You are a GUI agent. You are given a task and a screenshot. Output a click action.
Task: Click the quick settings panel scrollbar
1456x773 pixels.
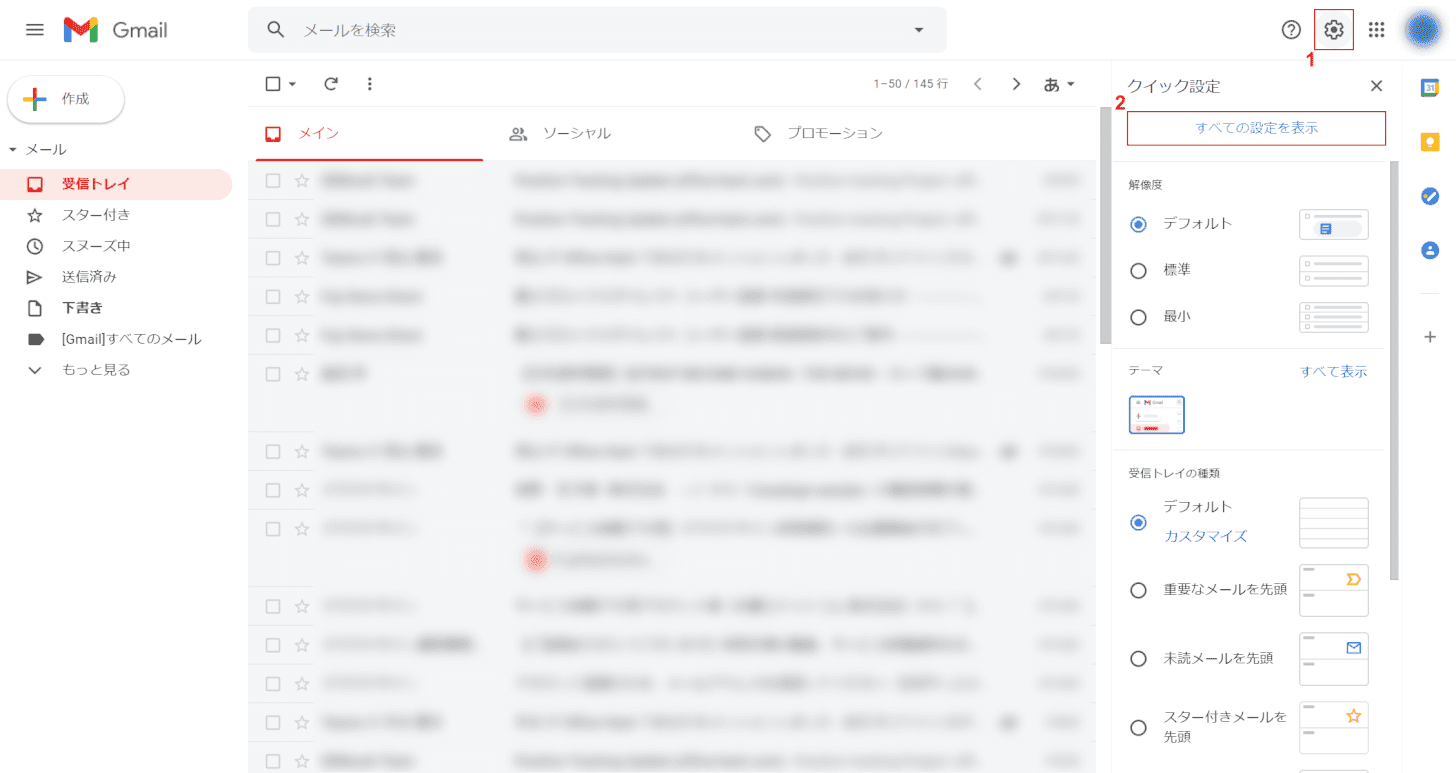(x=1395, y=370)
